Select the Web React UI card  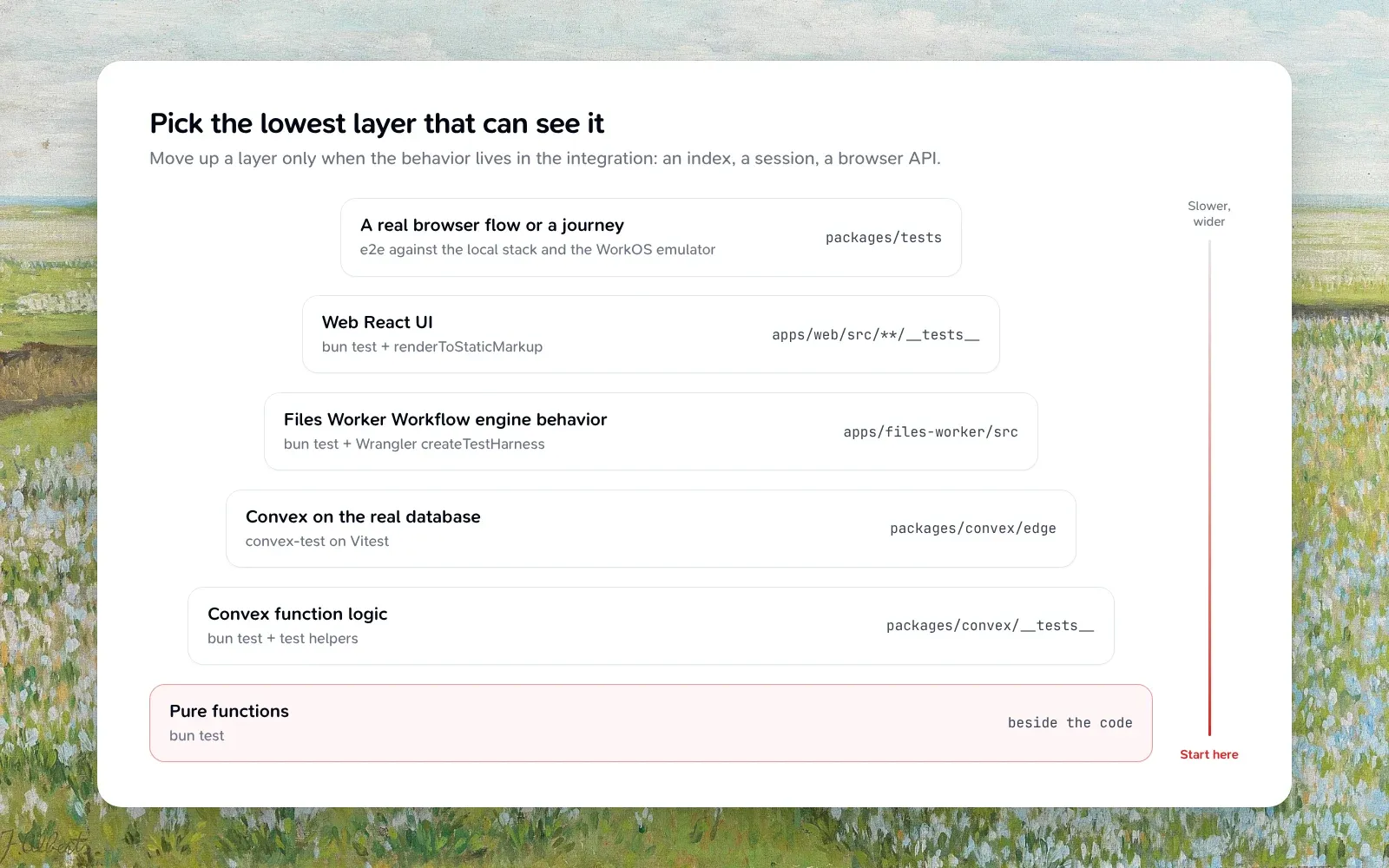(x=650, y=334)
